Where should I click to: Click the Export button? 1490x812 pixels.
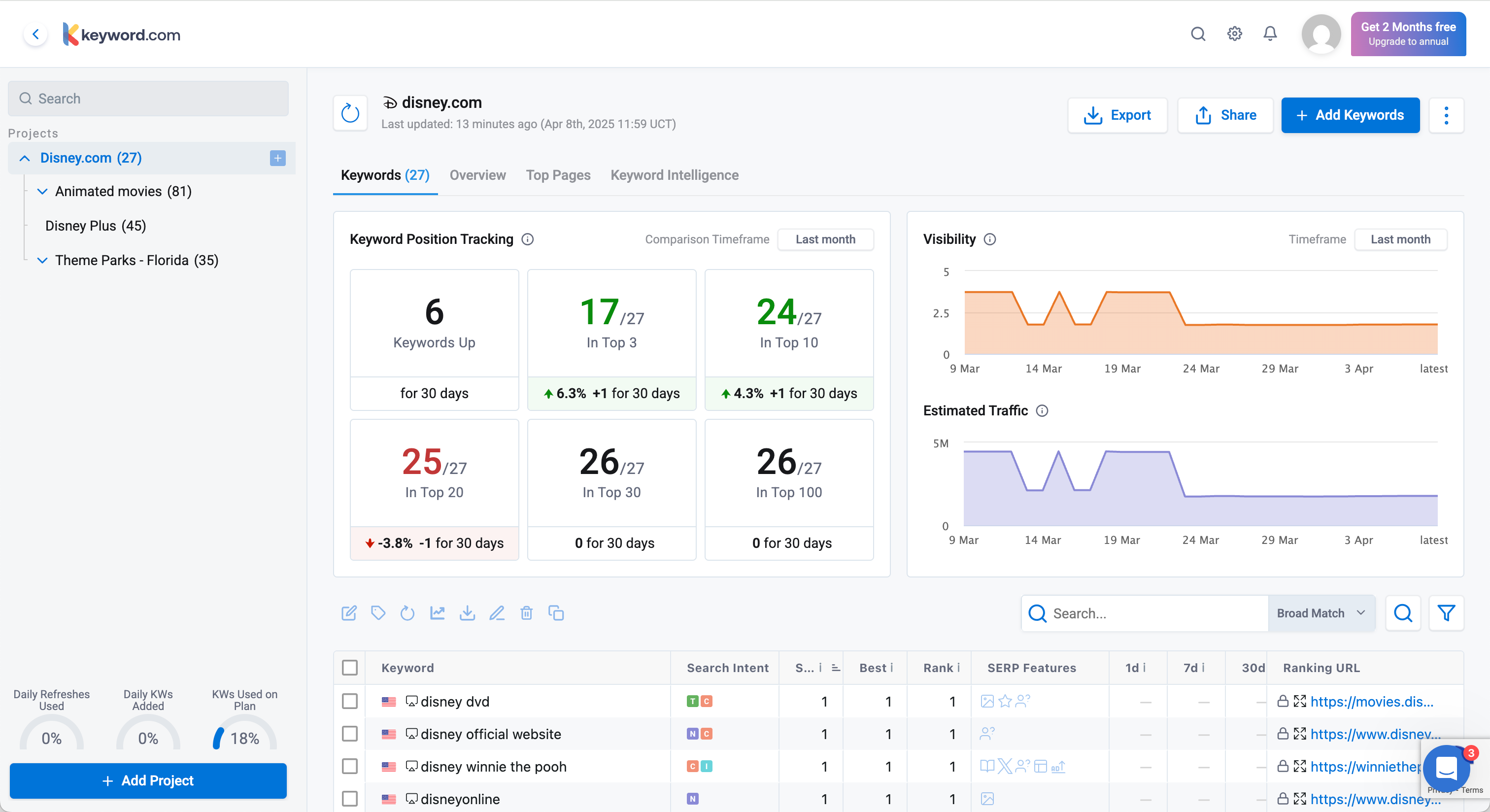point(1117,115)
